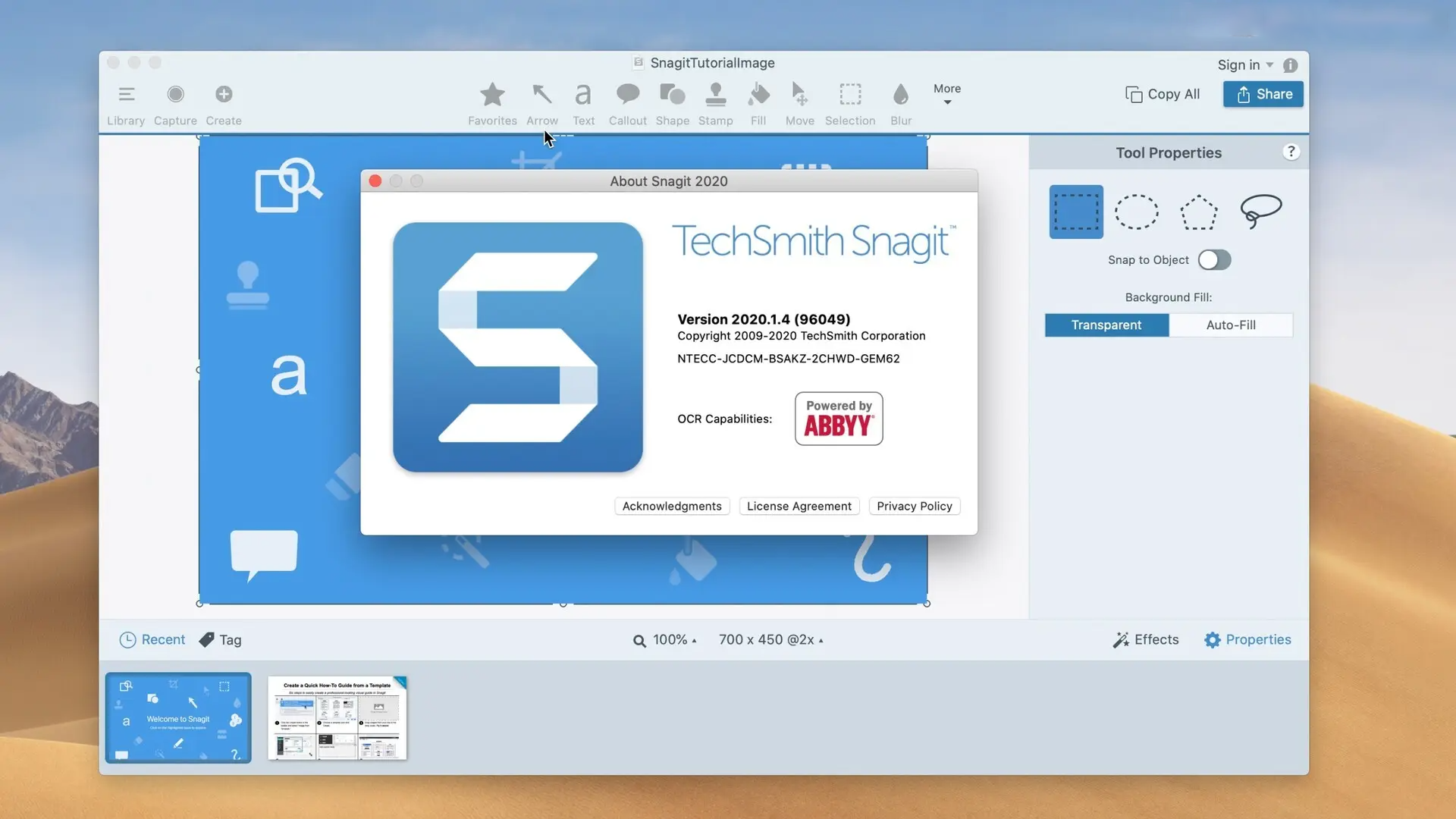Choose rectangular selection shape

[x=1076, y=212]
